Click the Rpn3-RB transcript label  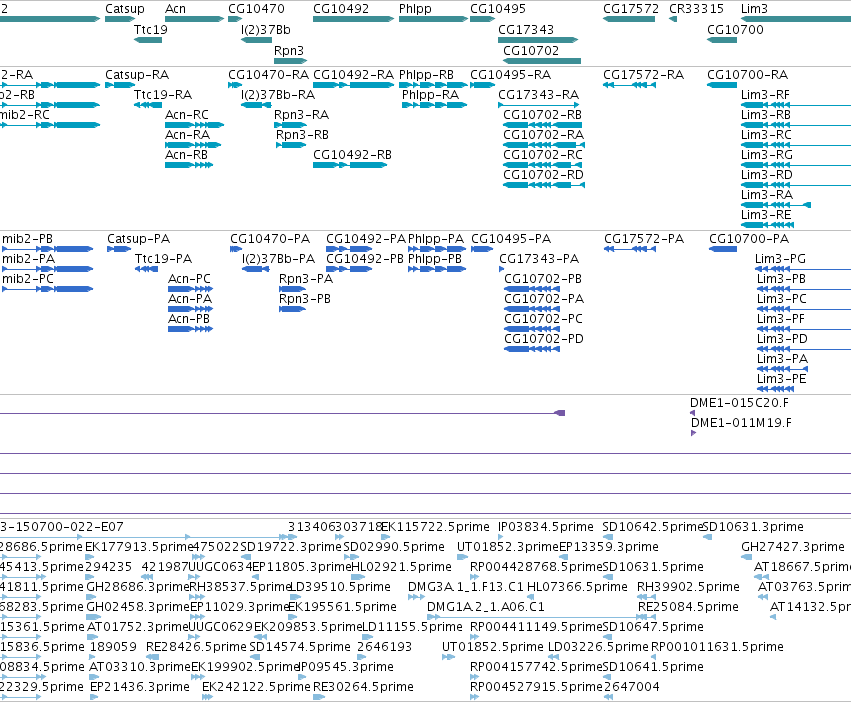[x=302, y=135]
